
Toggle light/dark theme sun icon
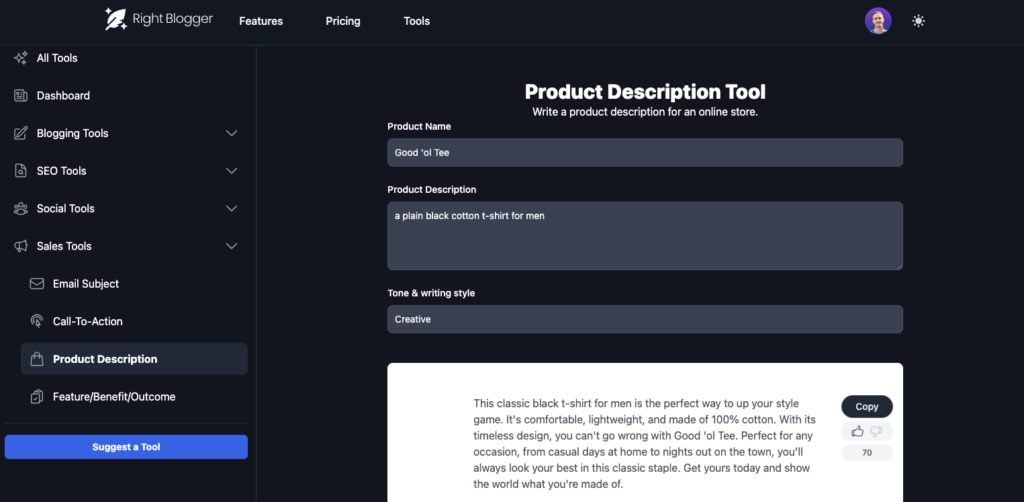point(918,21)
